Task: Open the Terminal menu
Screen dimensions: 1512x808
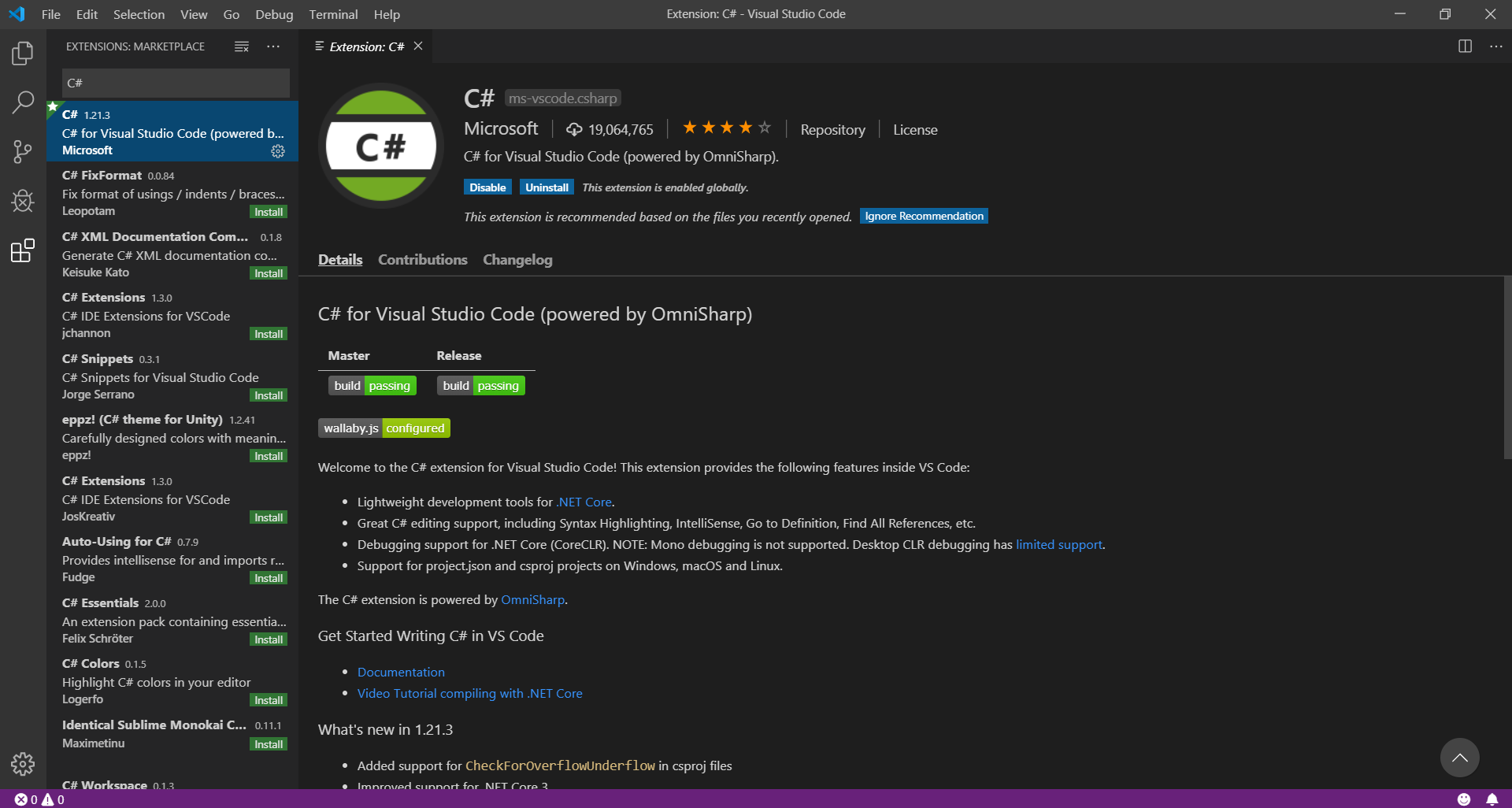Action: pyautogui.click(x=333, y=14)
